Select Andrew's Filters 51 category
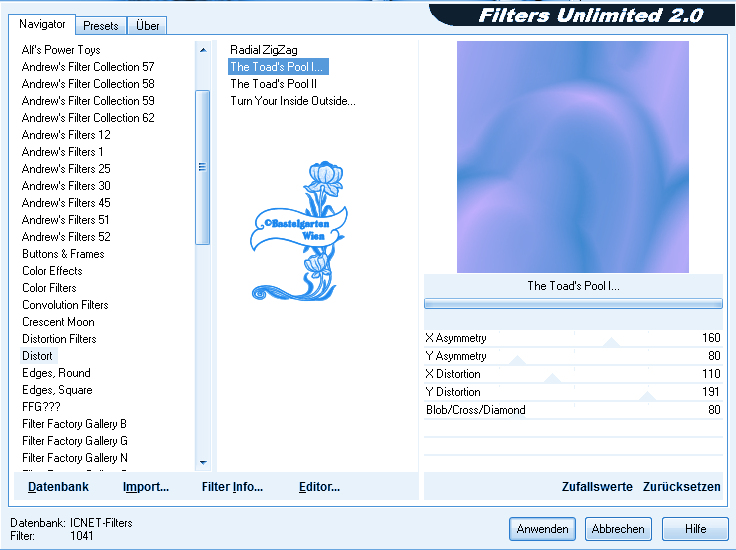 pos(66,220)
